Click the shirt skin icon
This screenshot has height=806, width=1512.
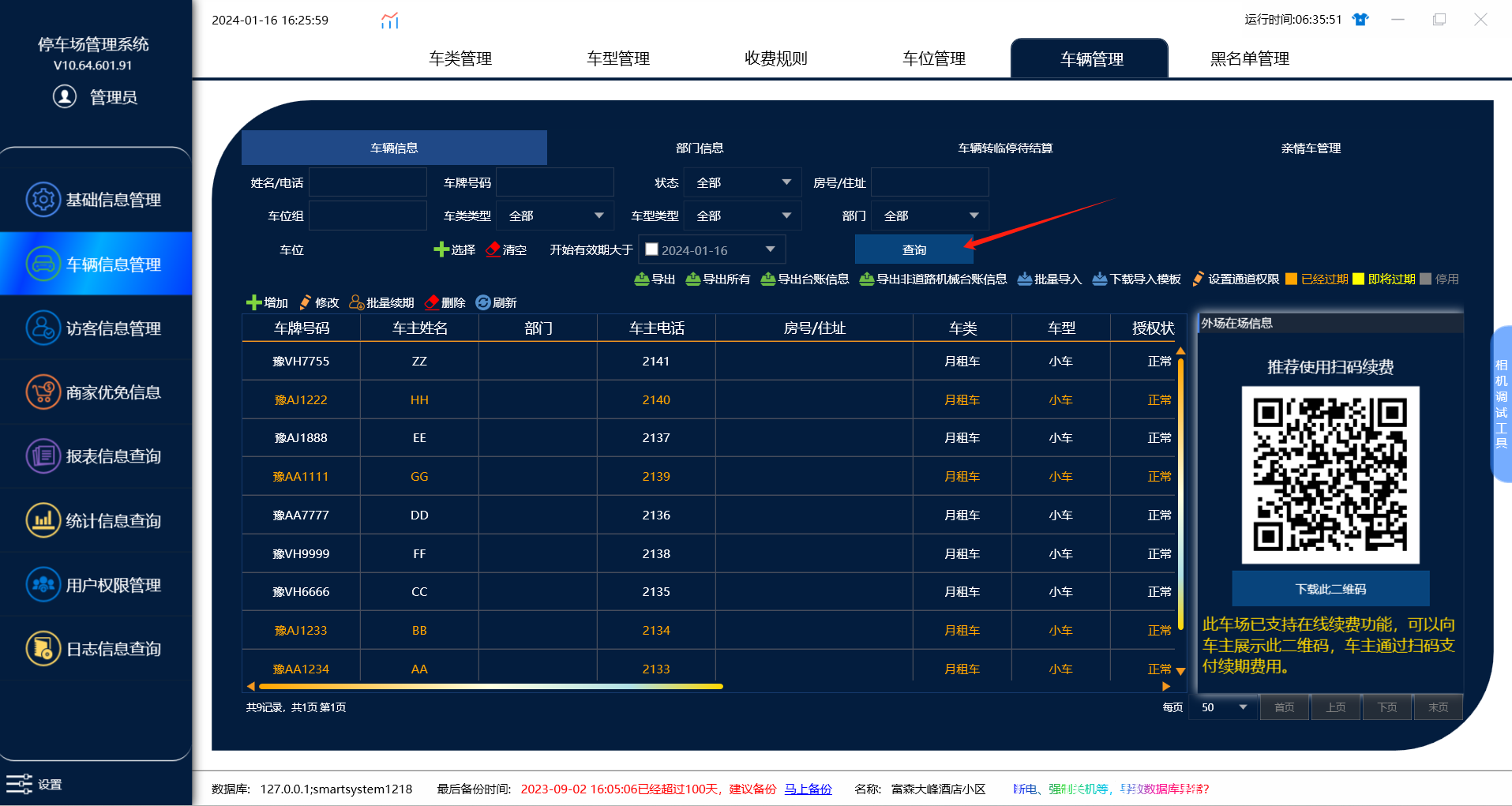1360,20
